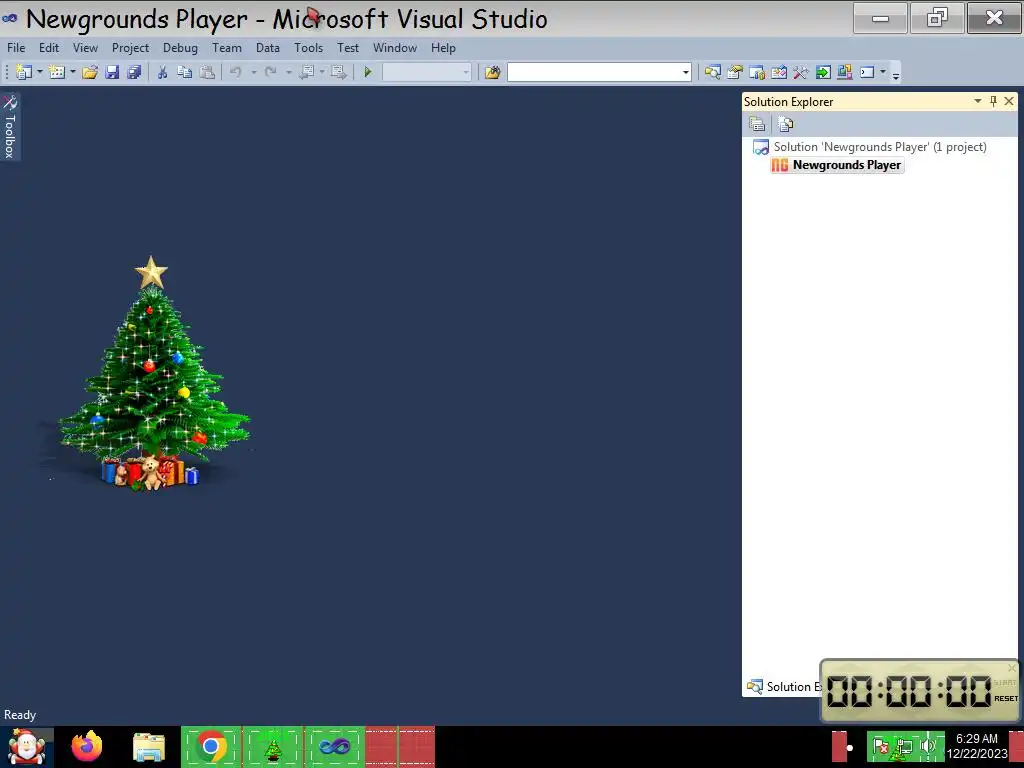Click the Properties Window toolbar icon

coord(735,72)
